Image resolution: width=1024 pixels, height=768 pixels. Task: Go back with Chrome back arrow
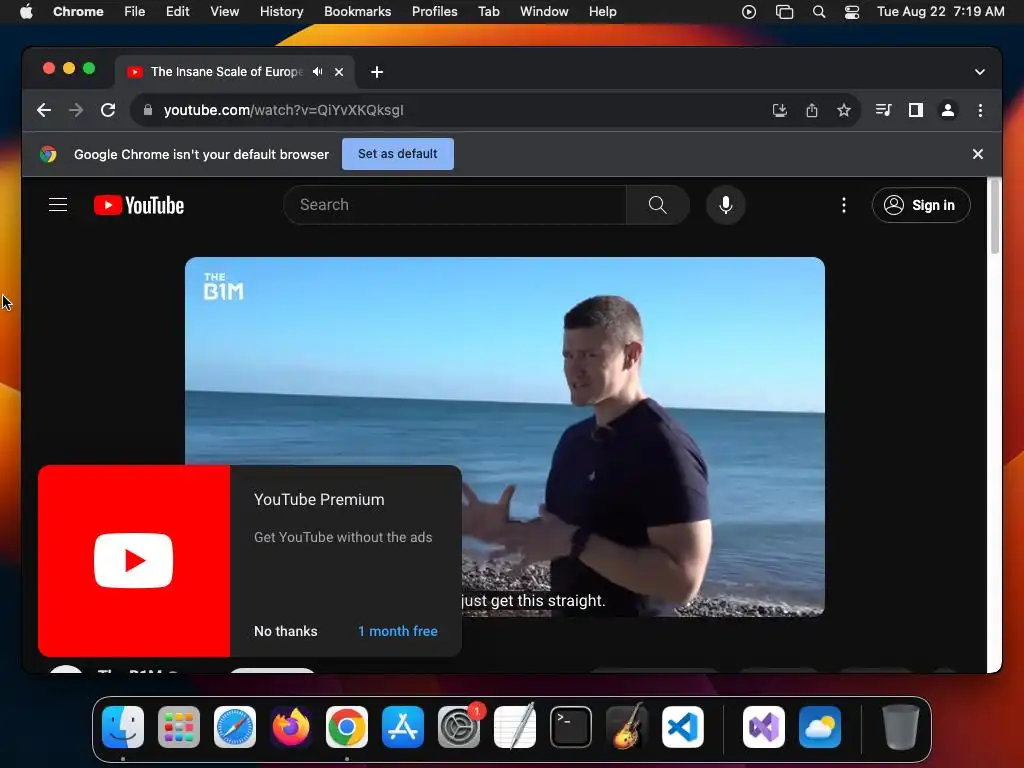[x=44, y=110]
